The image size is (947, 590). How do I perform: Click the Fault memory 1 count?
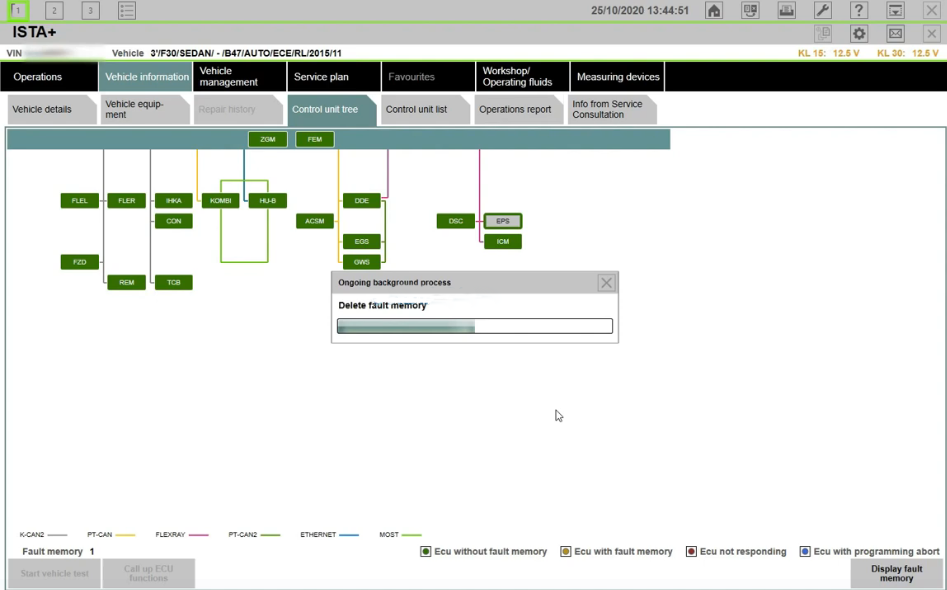pyautogui.click(x=58, y=551)
